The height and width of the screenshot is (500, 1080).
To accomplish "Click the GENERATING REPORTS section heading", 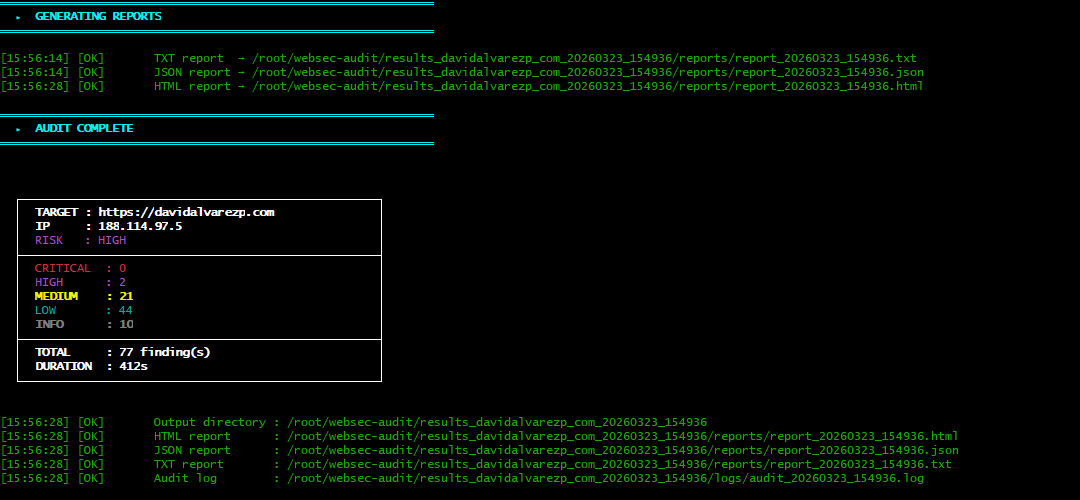I will point(98,16).
